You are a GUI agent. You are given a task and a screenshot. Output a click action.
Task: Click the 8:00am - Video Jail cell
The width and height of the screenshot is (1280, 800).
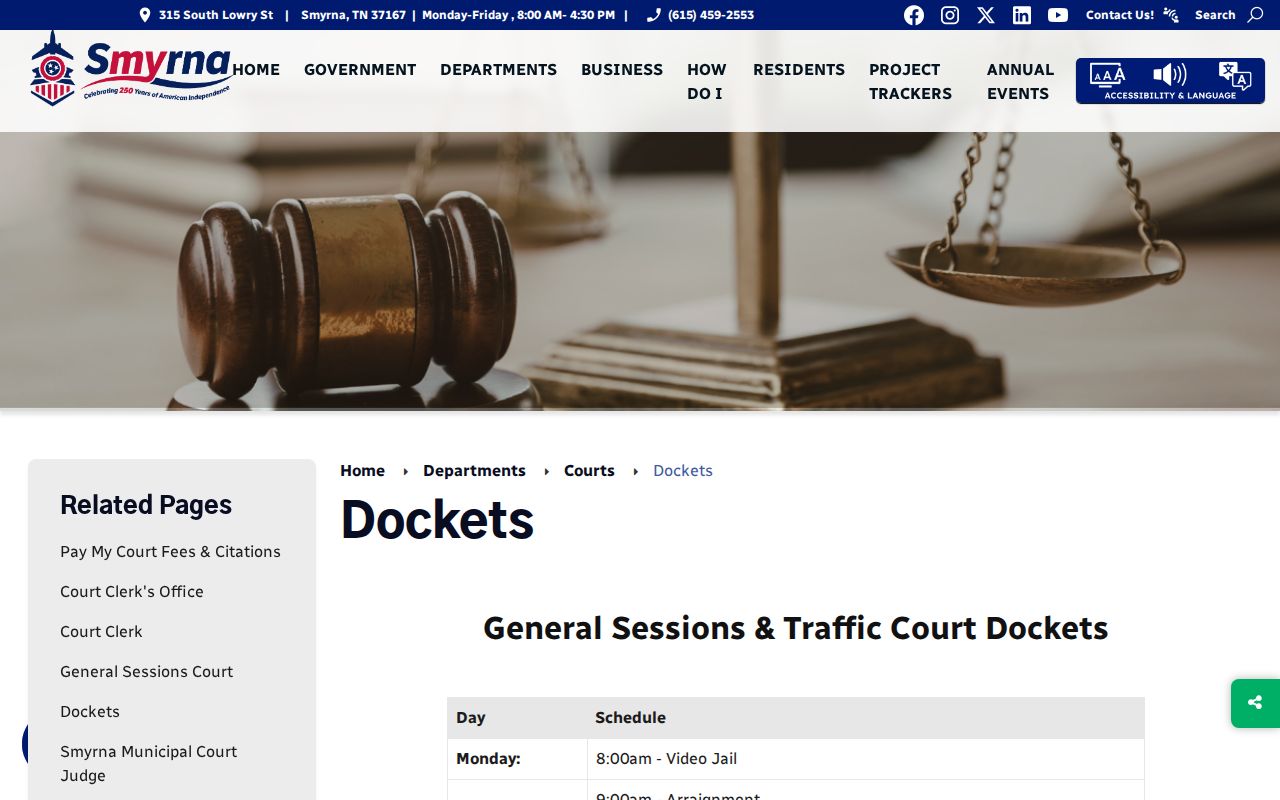(866, 759)
